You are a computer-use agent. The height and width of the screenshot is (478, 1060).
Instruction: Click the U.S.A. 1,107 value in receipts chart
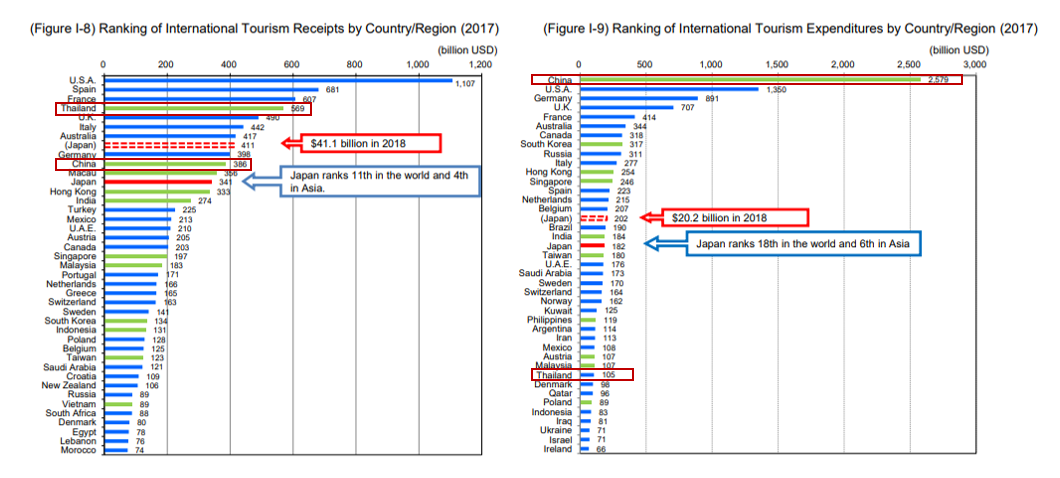(465, 83)
